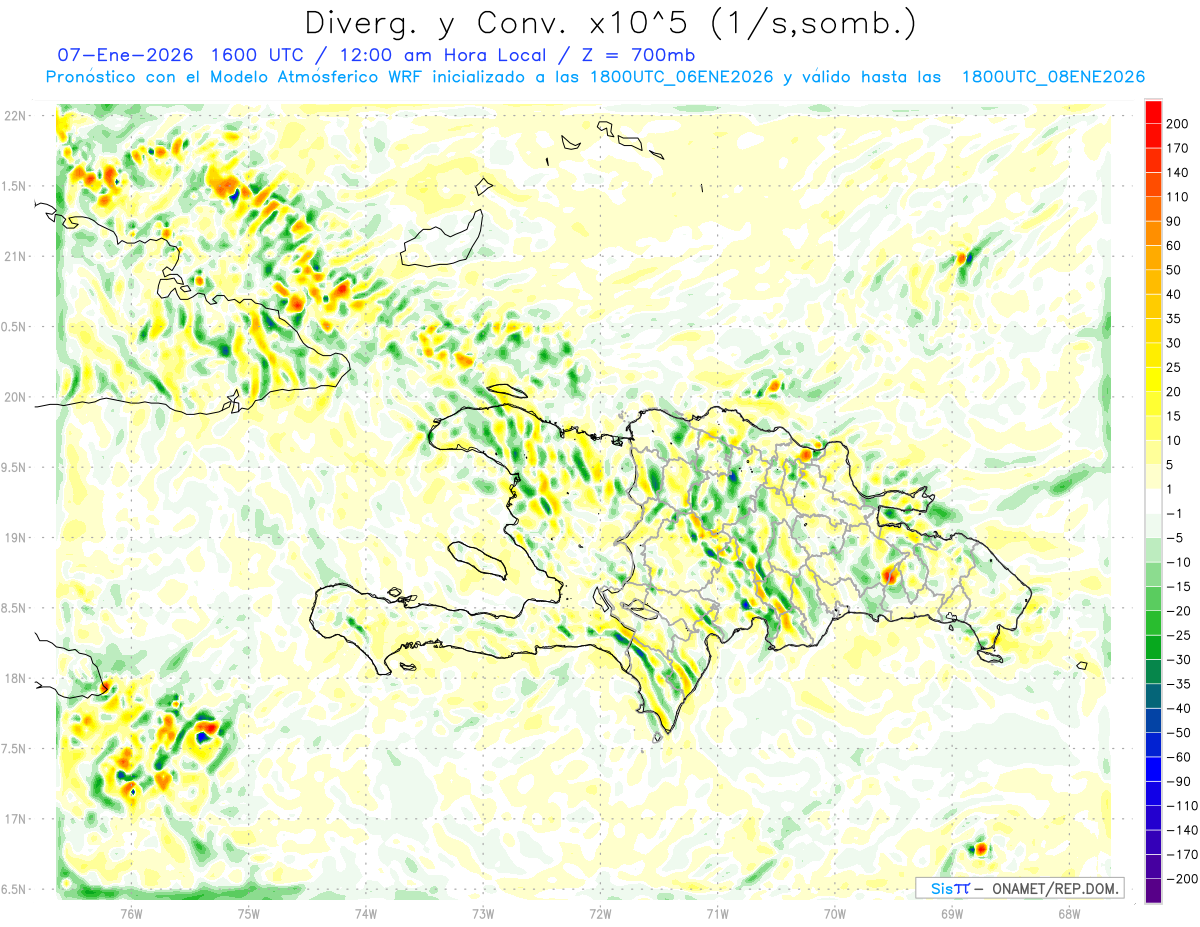Click the '18N' latitude axis label
The image size is (1200, 927).
16,678
